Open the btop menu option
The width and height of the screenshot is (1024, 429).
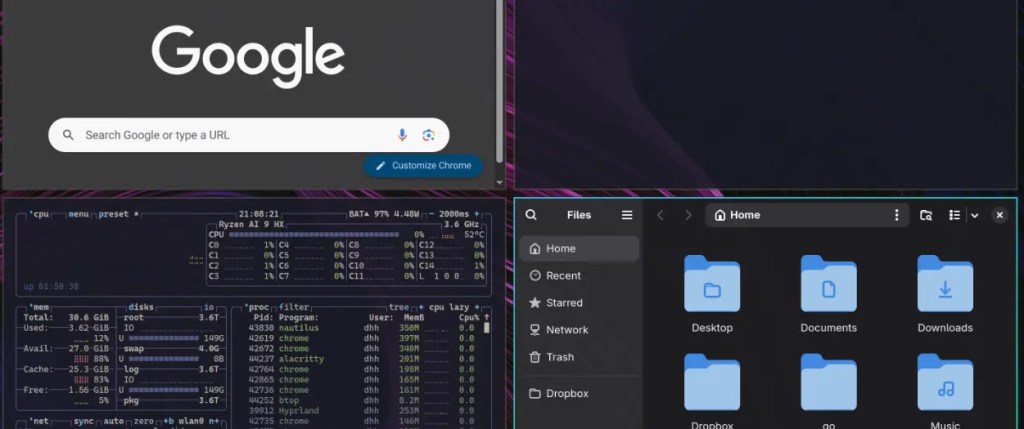(x=78, y=214)
